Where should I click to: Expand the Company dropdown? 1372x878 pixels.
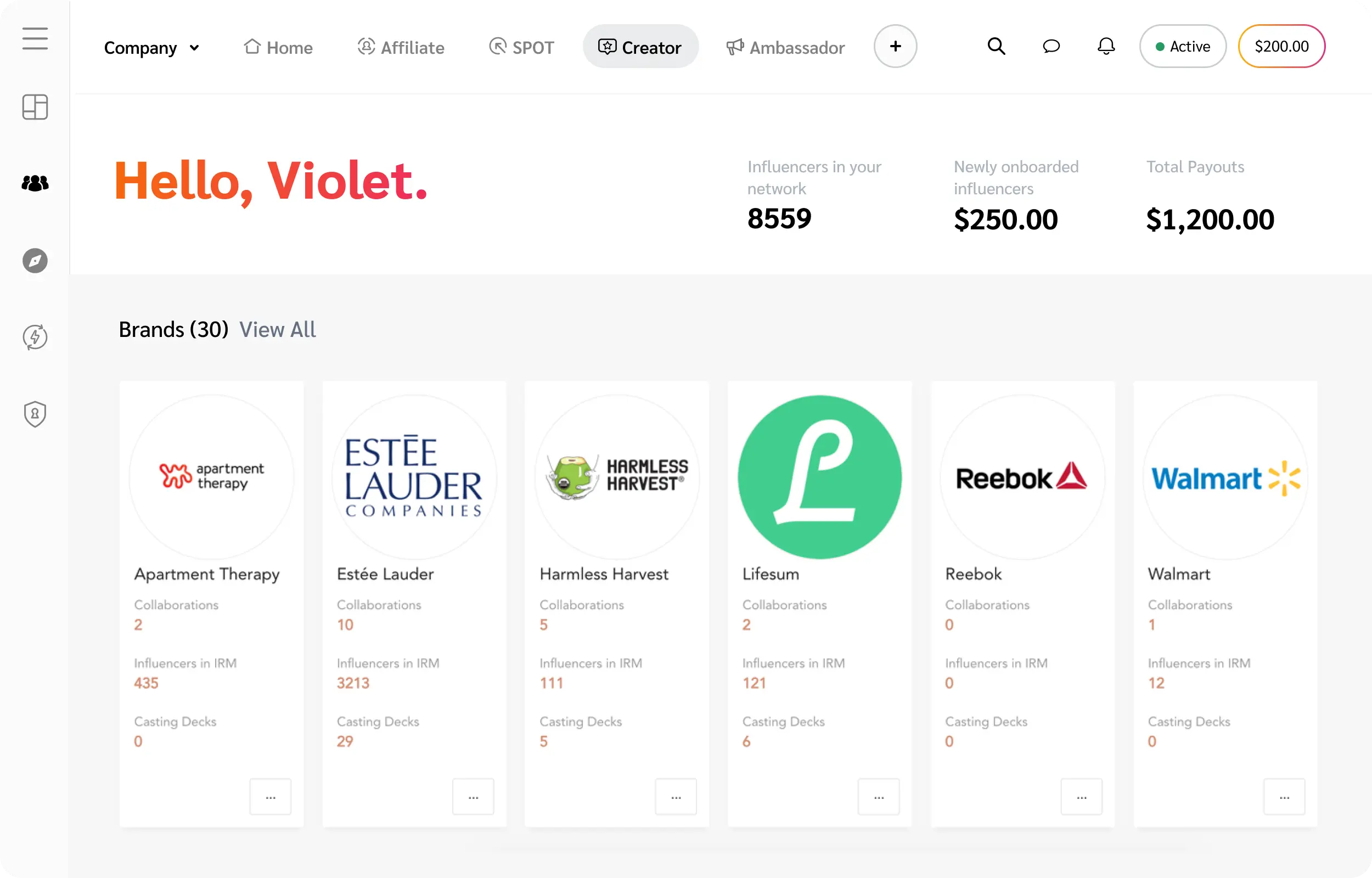pos(151,48)
